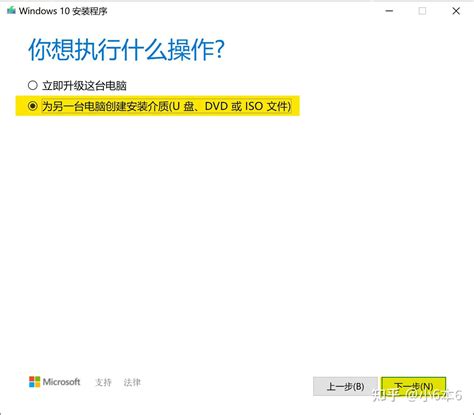The width and height of the screenshot is (474, 415).
Task: Click the Windows 10 安装程序 title text
Action: pos(63,11)
